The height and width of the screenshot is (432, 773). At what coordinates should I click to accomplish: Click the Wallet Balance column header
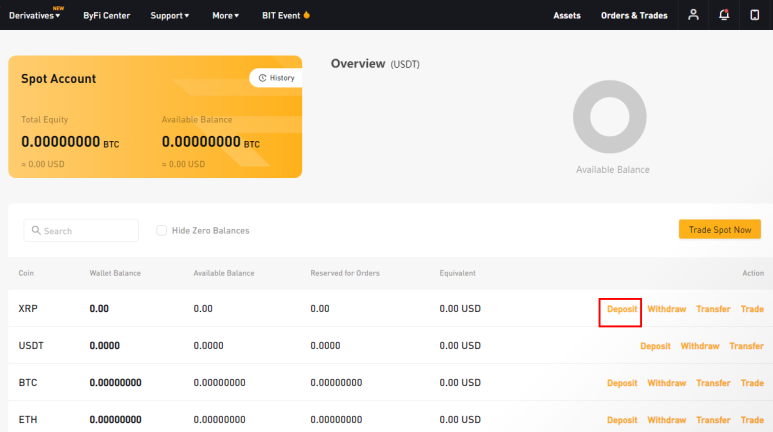(x=115, y=273)
